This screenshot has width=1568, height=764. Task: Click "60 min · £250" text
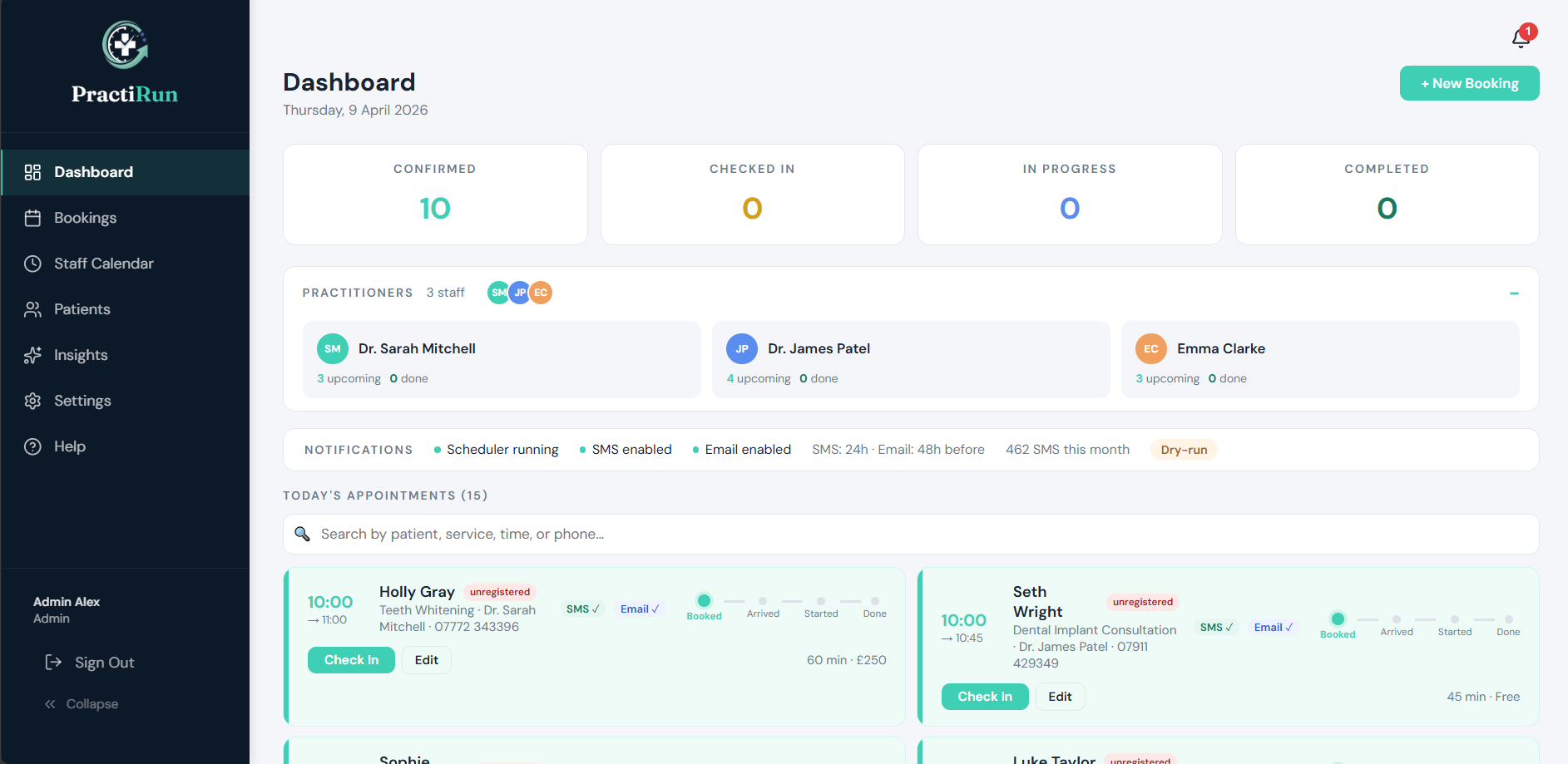pos(846,660)
